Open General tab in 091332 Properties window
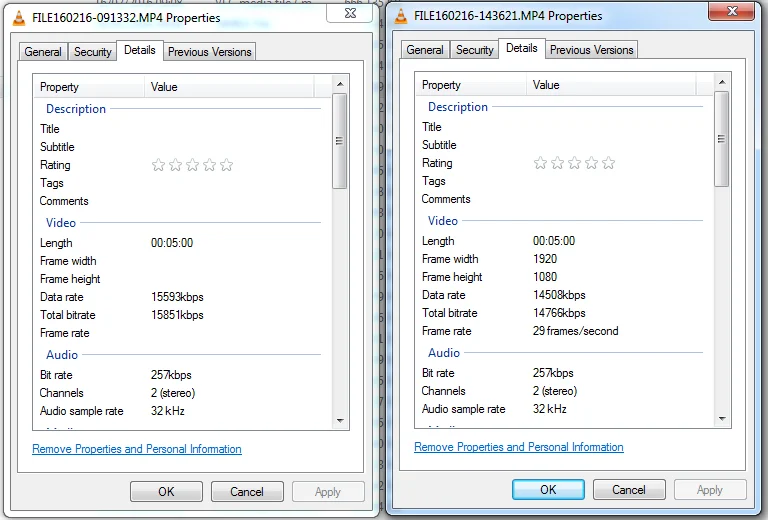Image resolution: width=768 pixels, height=520 pixels. pos(43,52)
